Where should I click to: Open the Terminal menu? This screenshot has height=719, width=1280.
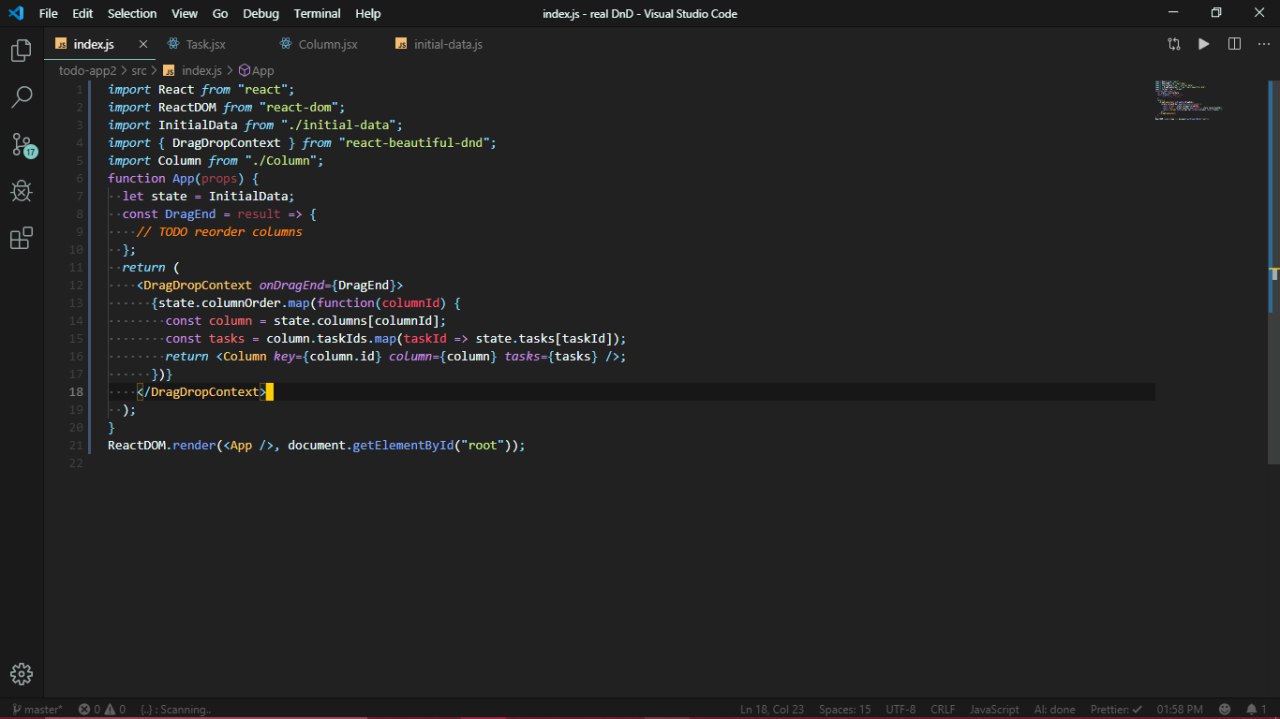tap(317, 13)
